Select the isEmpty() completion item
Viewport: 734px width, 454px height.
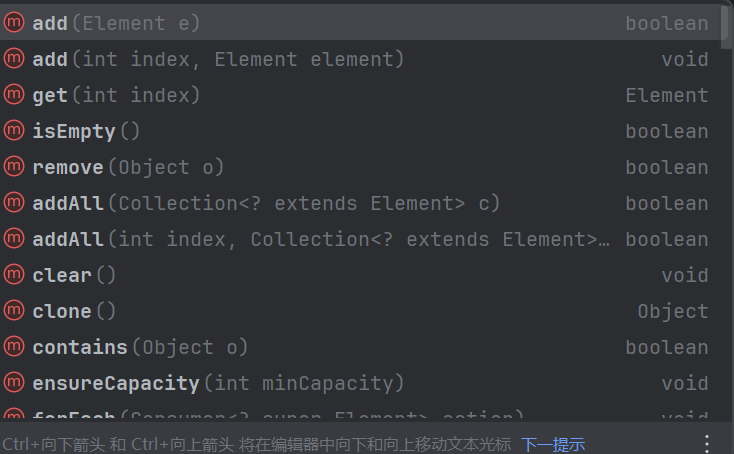(x=86, y=131)
